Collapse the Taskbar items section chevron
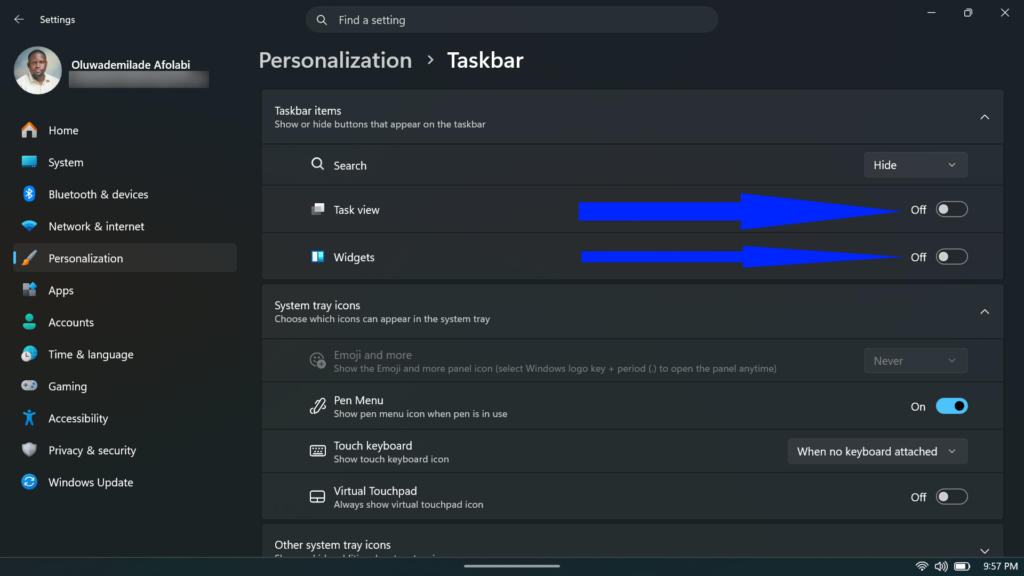The width and height of the screenshot is (1024, 576). click(x=984, y=117)
